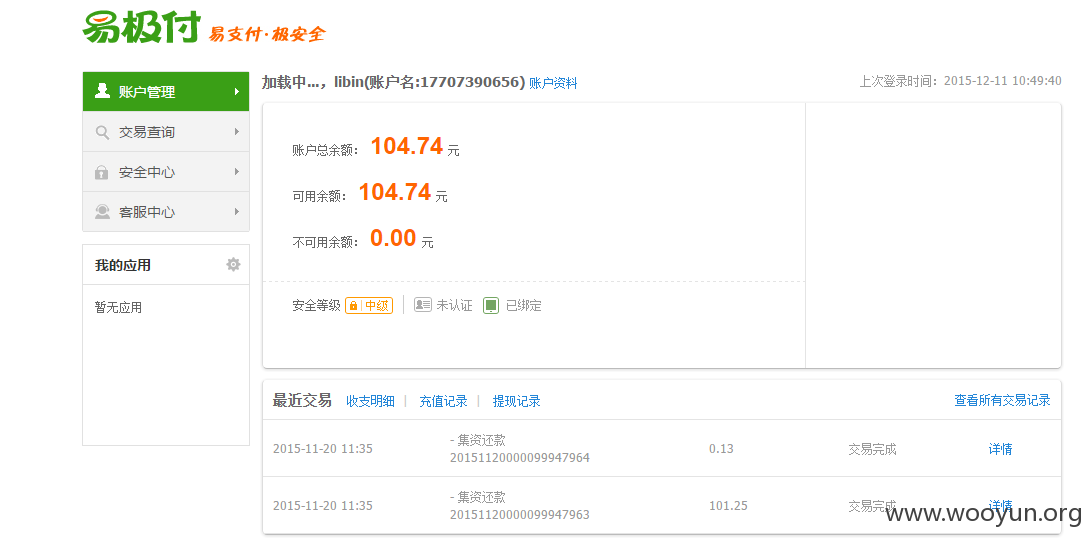Click the 未认证 ID card icon

[x=423, y=305]
